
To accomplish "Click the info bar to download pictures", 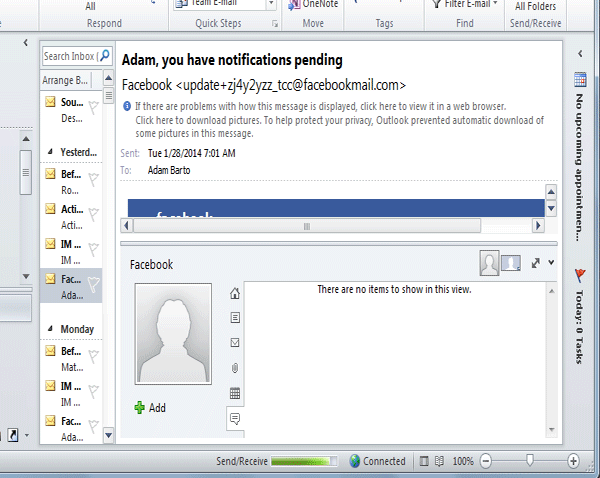I will (339, 127).
